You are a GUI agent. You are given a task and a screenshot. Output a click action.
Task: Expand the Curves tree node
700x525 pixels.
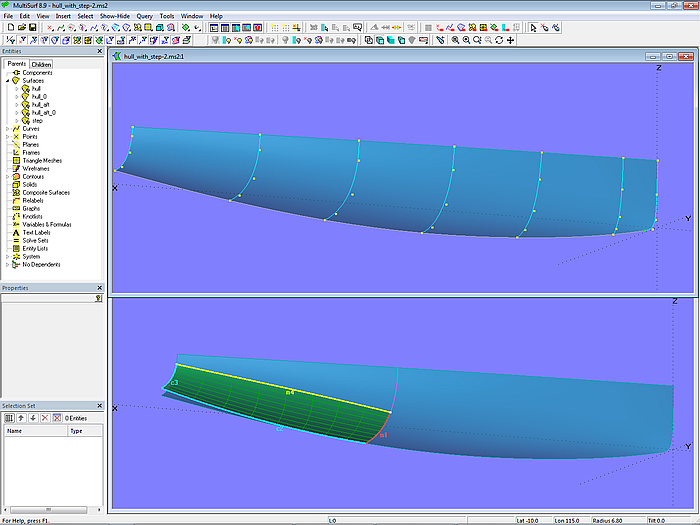pyautogui.click(x=8, y=129)
